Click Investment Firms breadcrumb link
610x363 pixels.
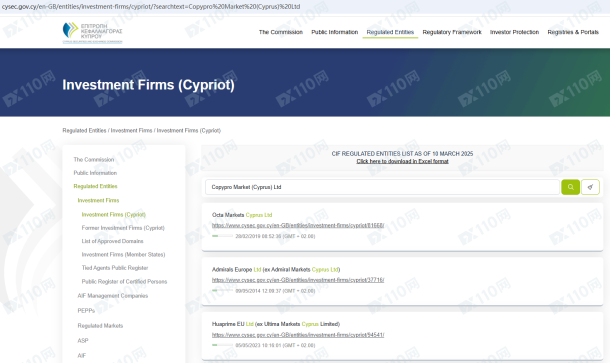(x=131, y=130)
